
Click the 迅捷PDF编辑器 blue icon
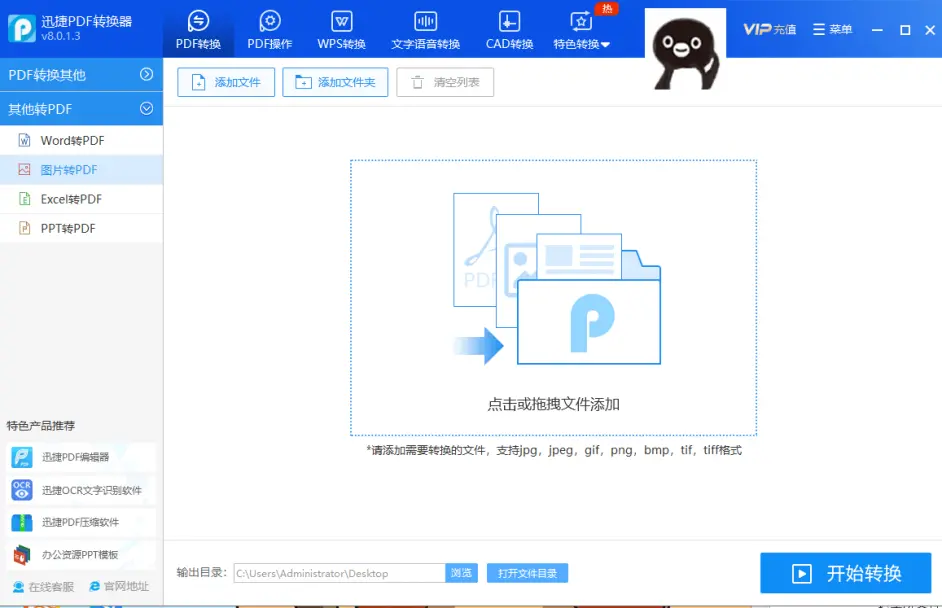[22, 458]
